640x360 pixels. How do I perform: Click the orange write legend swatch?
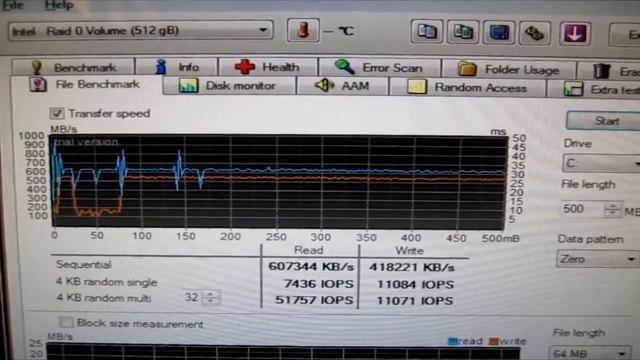point(493,341)
